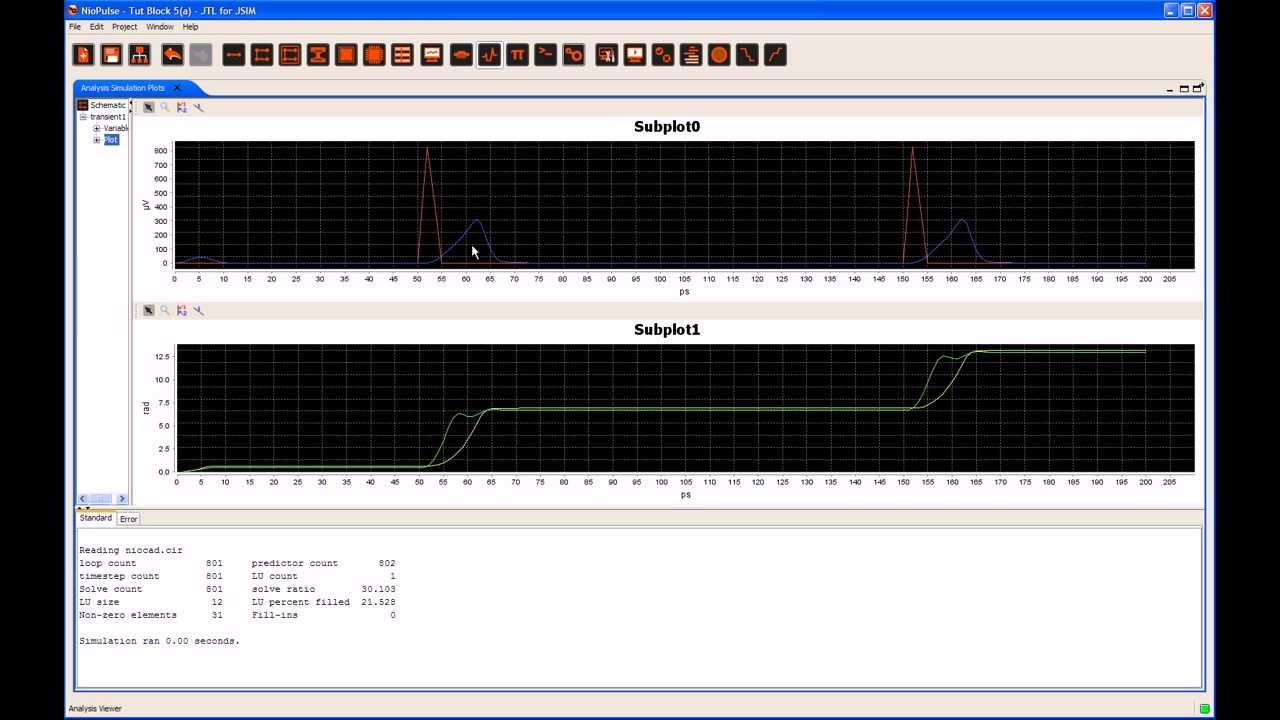Switch to the Error output tab
This screenshot has width=1280, height=720.
129,519
